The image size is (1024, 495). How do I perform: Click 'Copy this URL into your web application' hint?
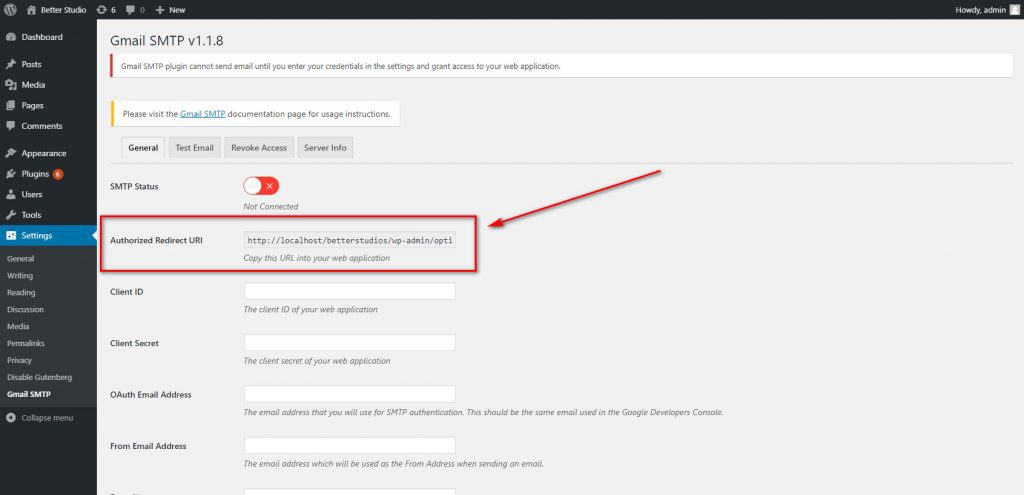(x=317, y=258)
